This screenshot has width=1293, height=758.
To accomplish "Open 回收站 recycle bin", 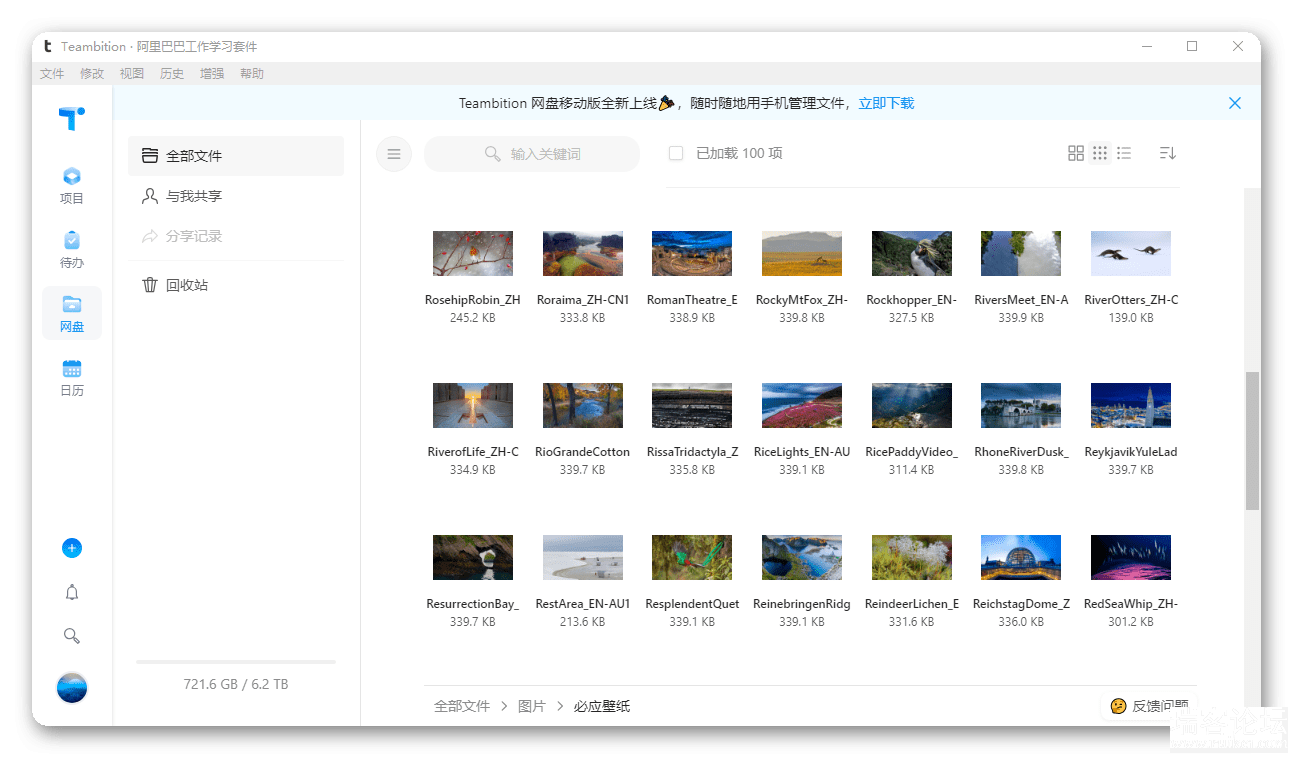I will pyautogui.click(x=236, y=285).
